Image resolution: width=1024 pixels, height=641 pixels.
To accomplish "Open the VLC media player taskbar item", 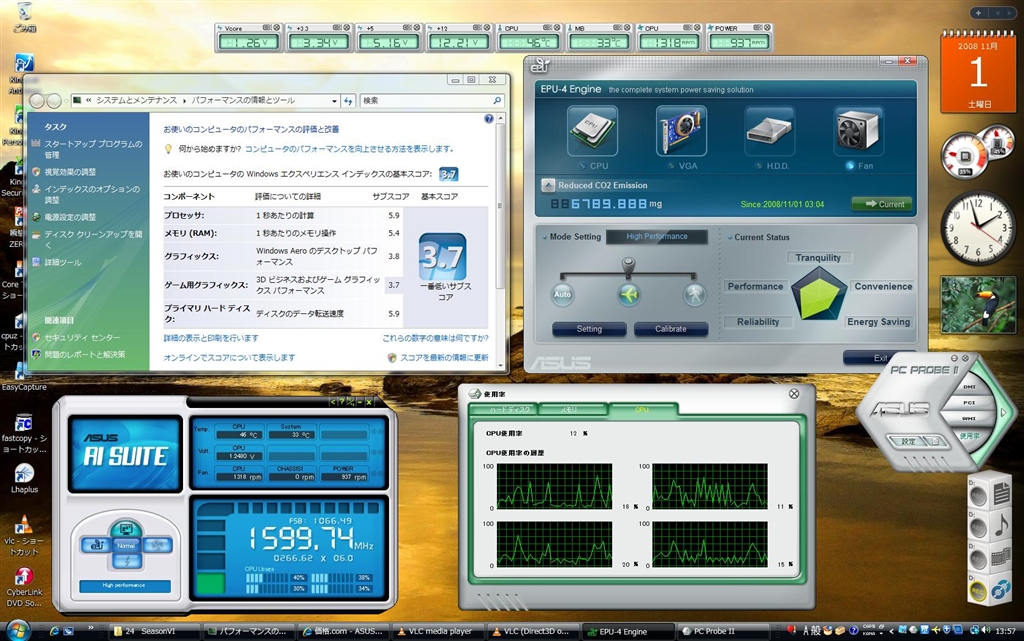I will (x=440, y=631).
